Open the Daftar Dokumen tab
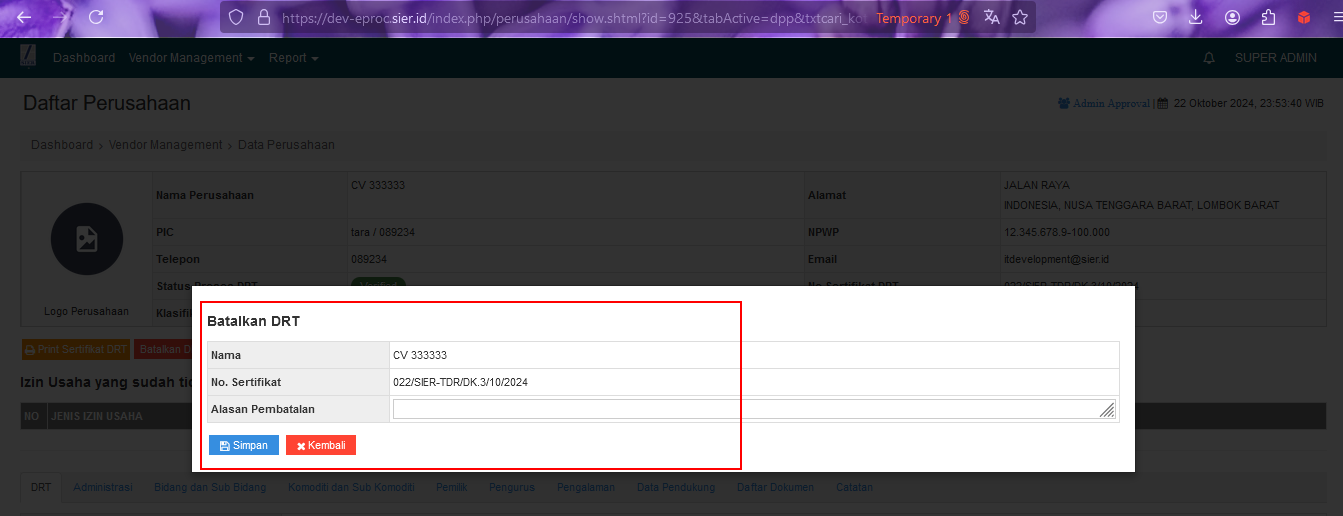Viewport: 1343px width, 516px height. 775,488
